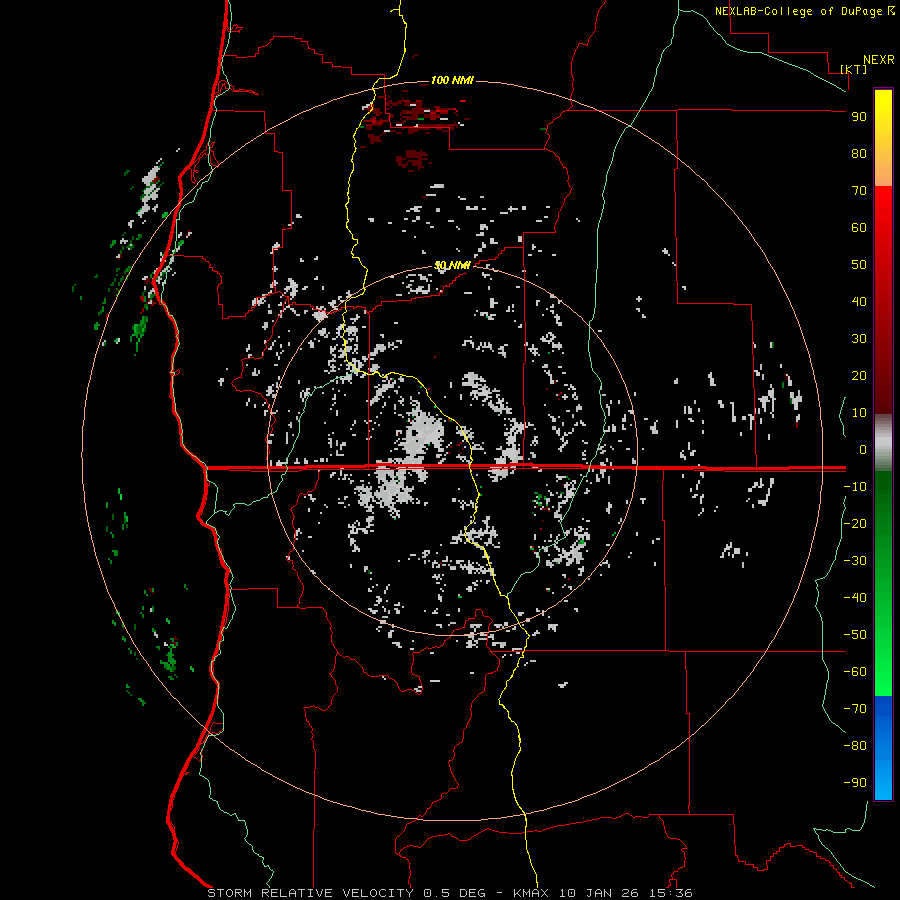
Task: Click the 80 value on velocity scale
Action: coord(859,153)
